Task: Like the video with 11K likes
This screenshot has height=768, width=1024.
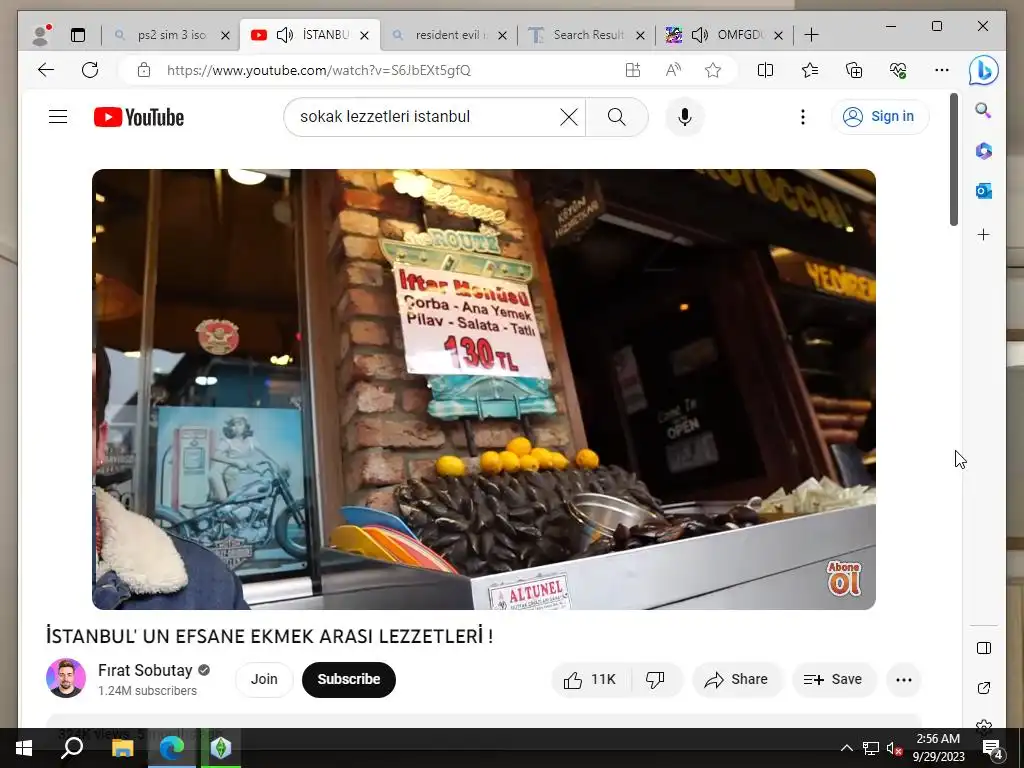Action: (590, 679)
